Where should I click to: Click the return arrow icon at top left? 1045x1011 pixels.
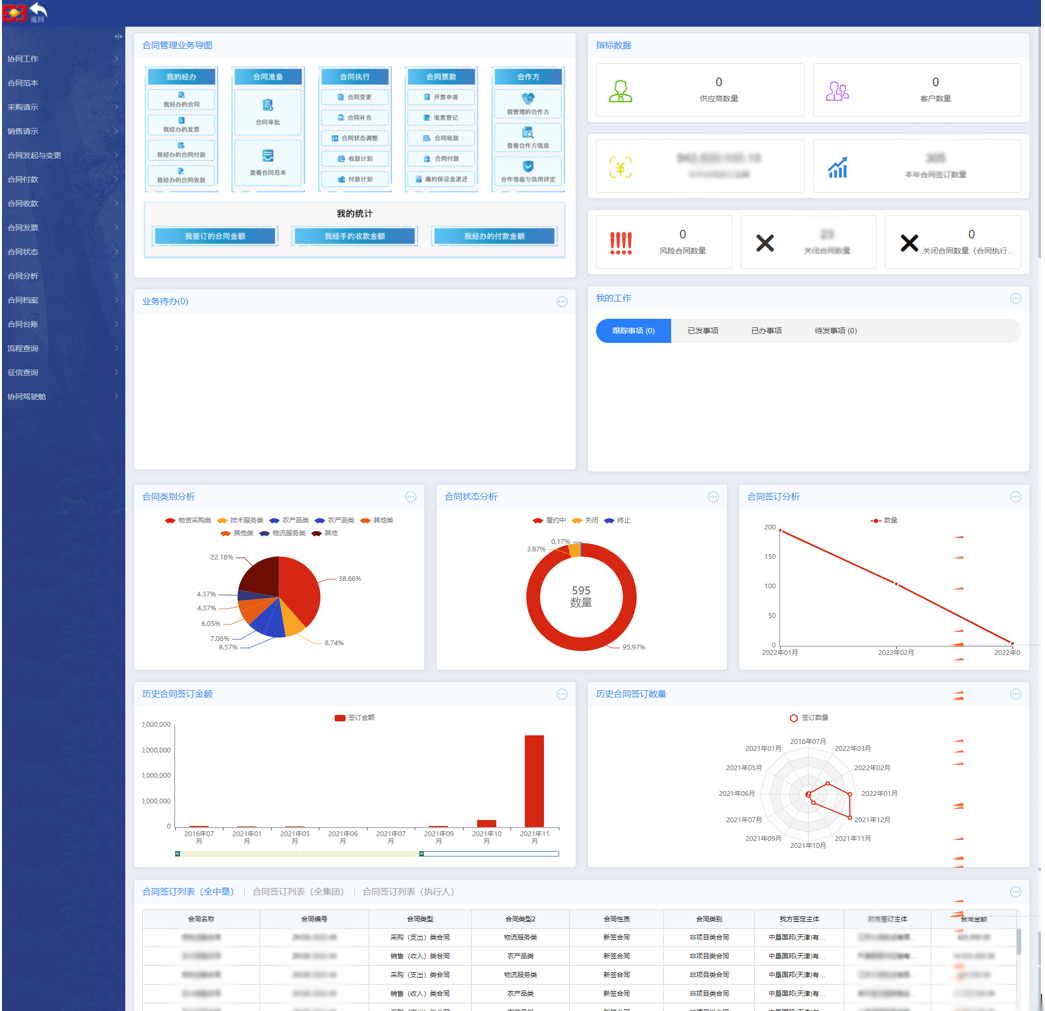[x=38, y=10]
